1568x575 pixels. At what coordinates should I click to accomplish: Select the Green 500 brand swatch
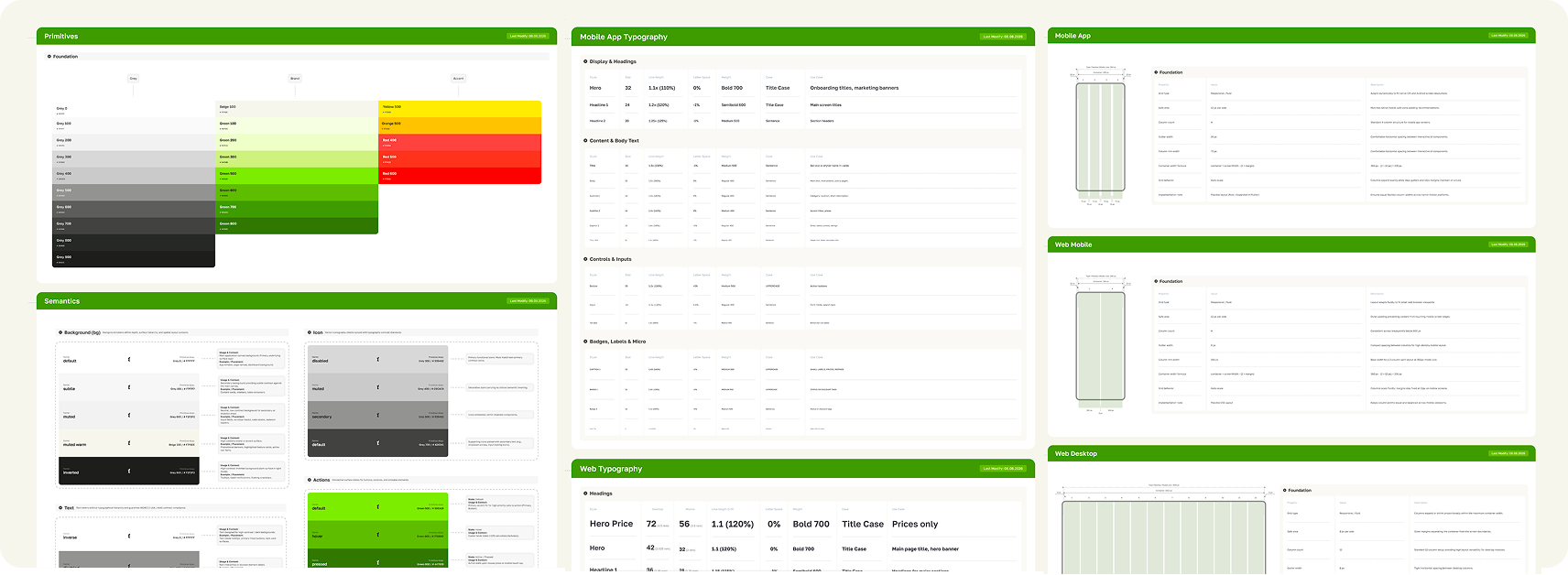297,176
